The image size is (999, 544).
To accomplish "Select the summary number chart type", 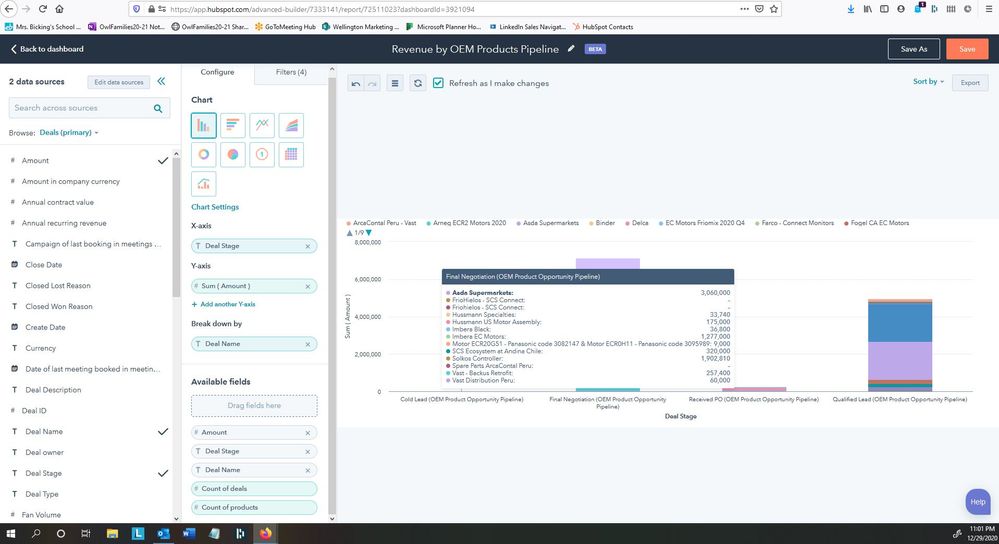I will 262,154.
